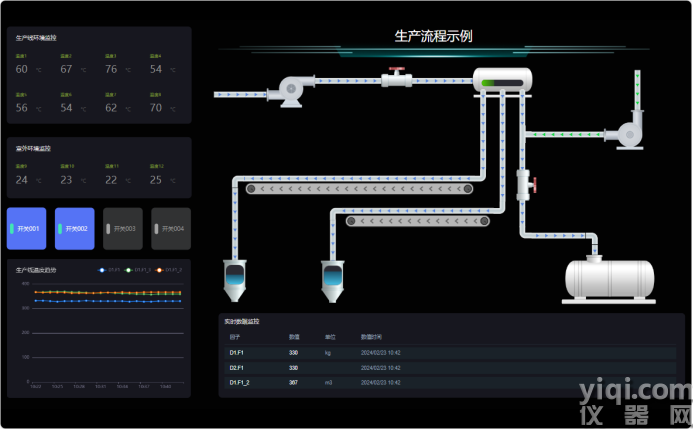Toggle D1.F1 blue legend series

click(x=109, y=270)
